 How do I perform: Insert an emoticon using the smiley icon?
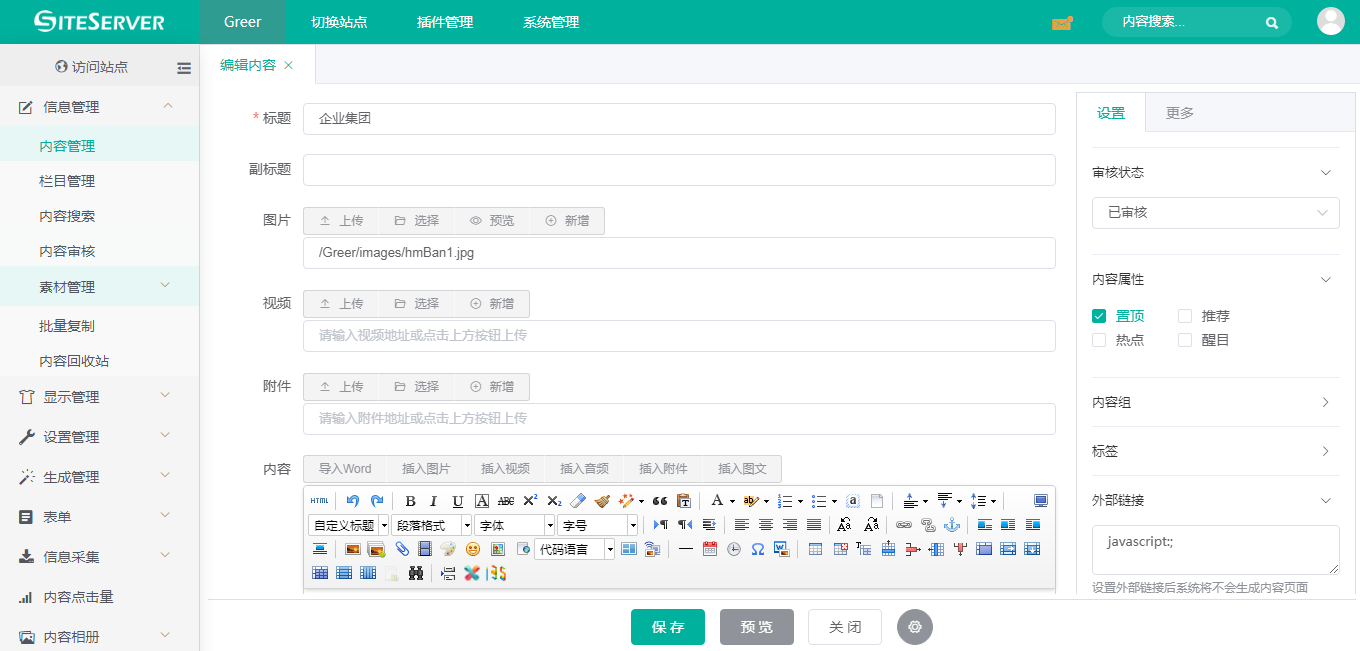click(x=473, y=549)
